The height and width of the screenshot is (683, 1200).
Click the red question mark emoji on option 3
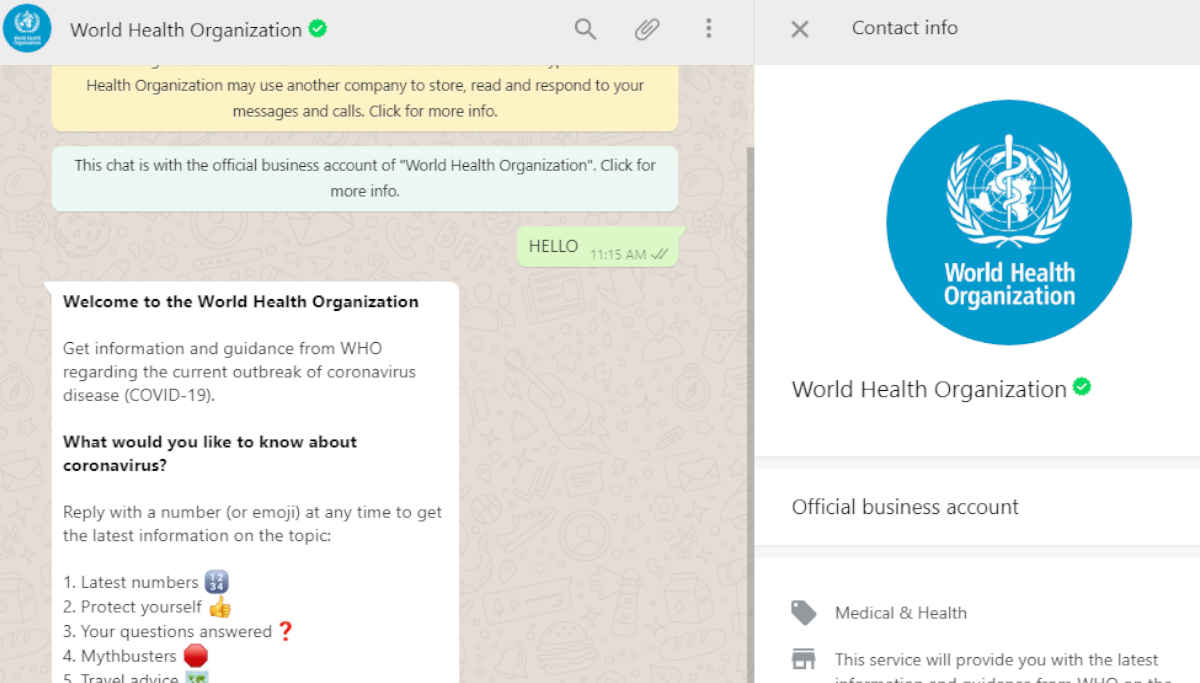[288, 631]
